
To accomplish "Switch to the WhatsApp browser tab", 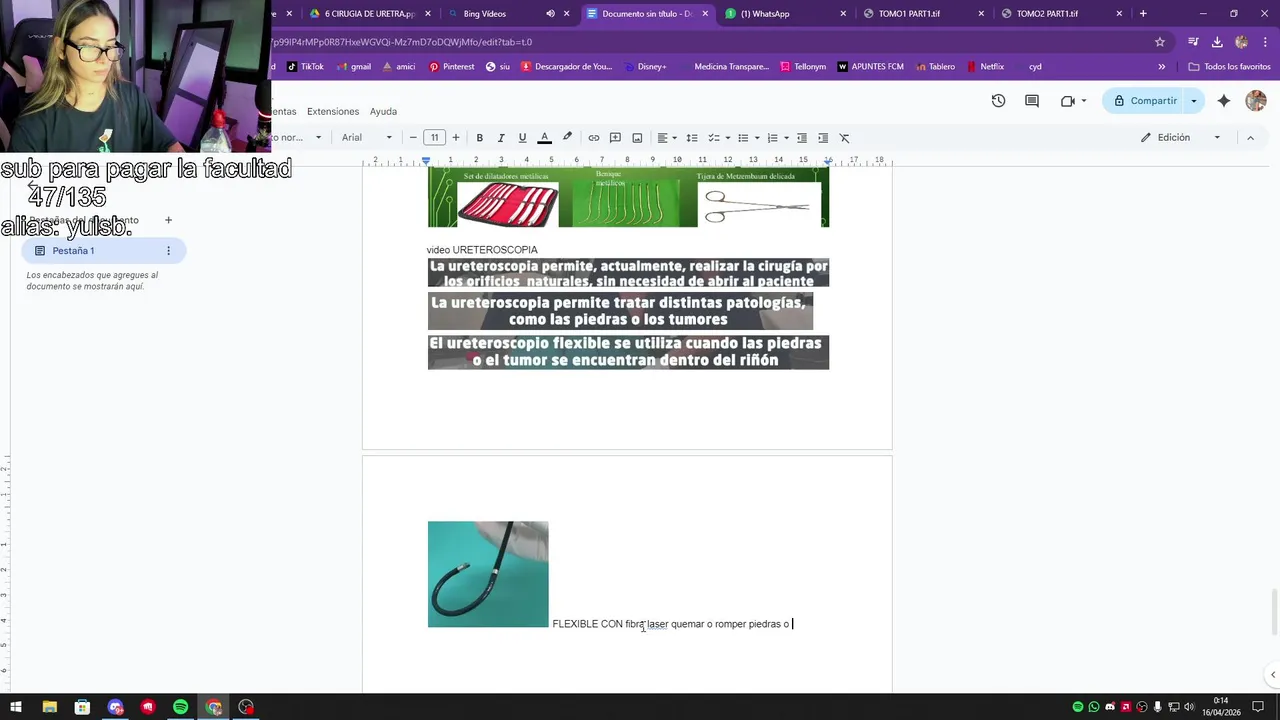I will [x=785, y=14].
